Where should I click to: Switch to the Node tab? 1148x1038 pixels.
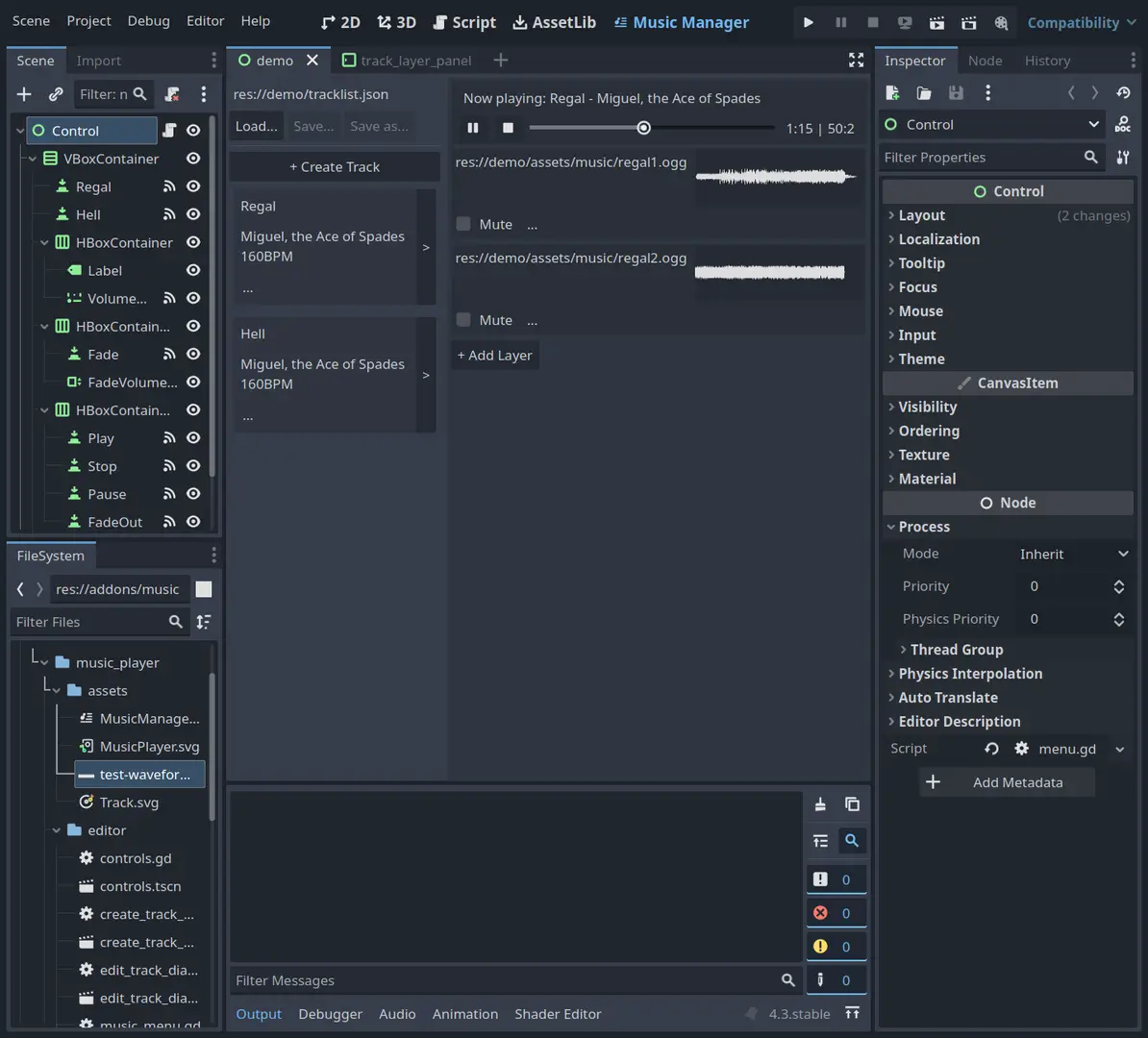tap(985, 61)
